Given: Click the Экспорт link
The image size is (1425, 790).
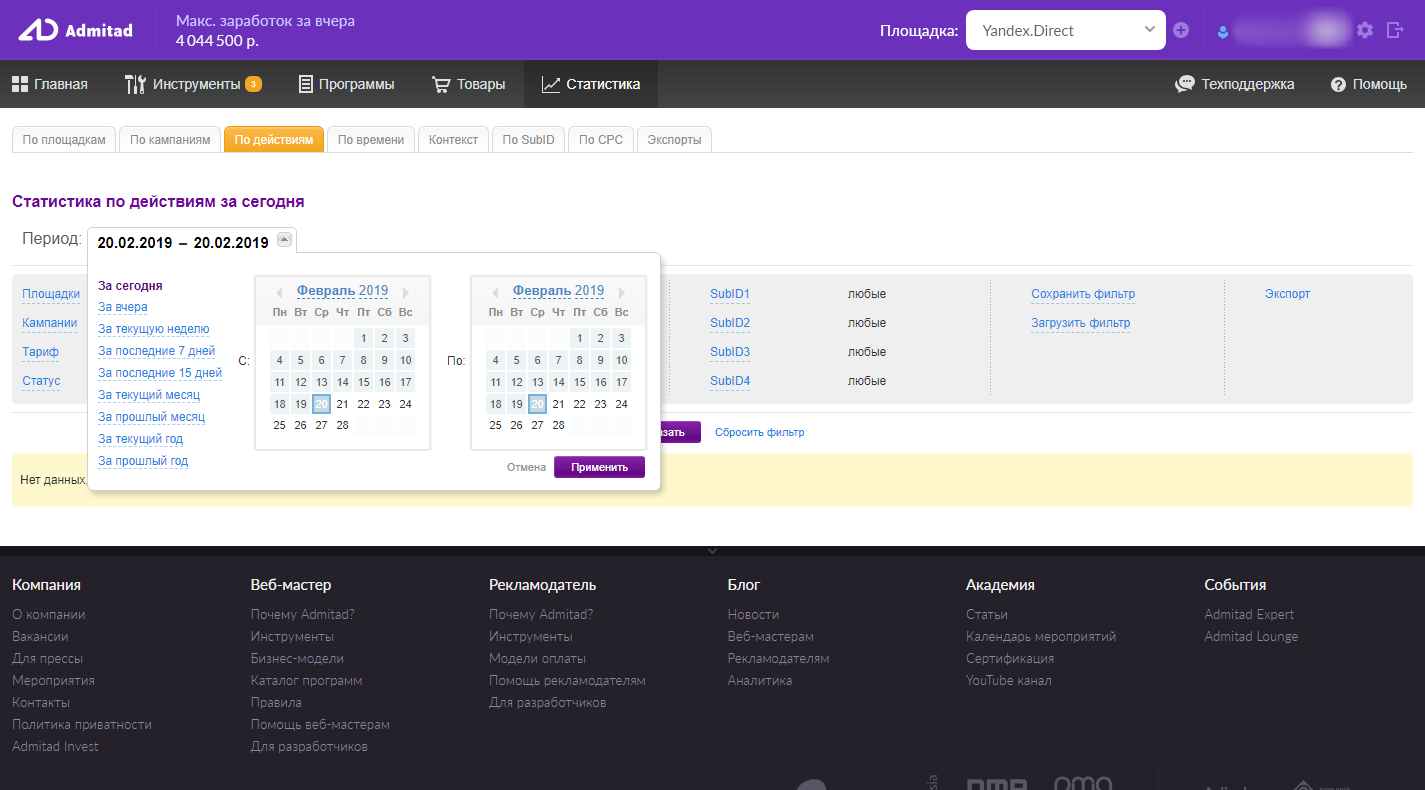Looking at the screenshot, I should (x=1287, y=294).
